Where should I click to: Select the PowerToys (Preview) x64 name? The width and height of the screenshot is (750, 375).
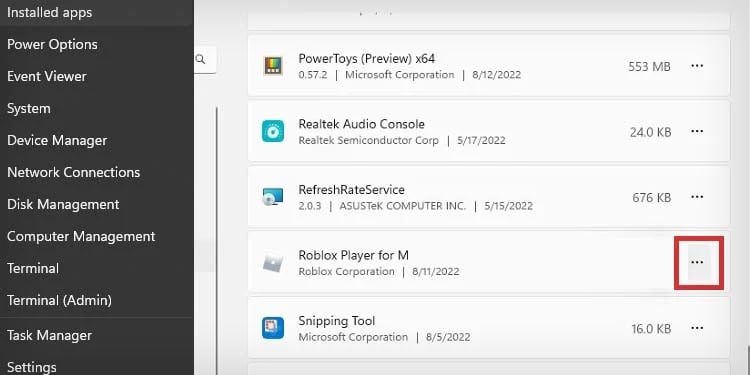point(366,58)
